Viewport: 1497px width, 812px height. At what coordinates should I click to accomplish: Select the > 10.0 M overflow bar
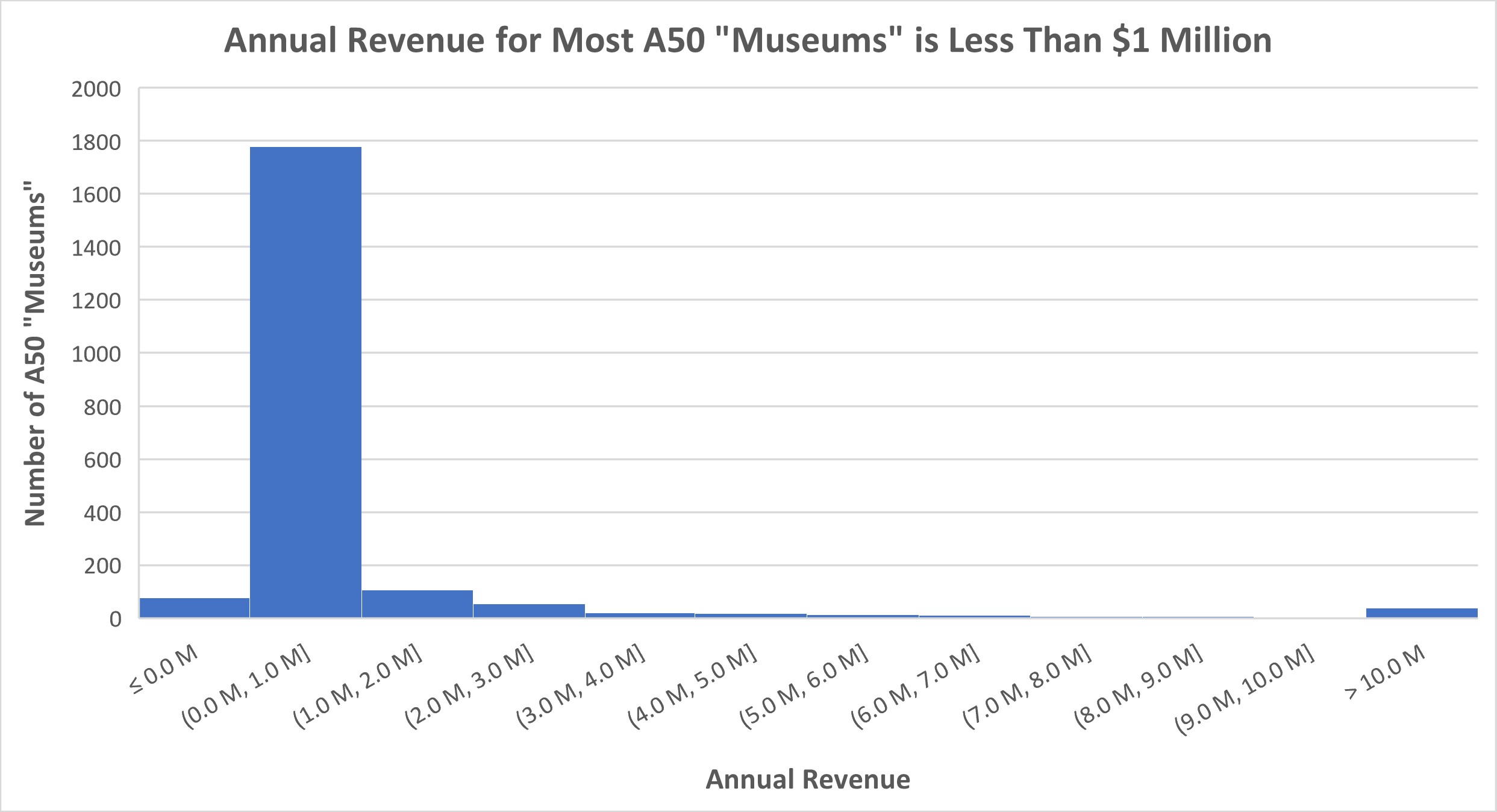(1422, 613)
